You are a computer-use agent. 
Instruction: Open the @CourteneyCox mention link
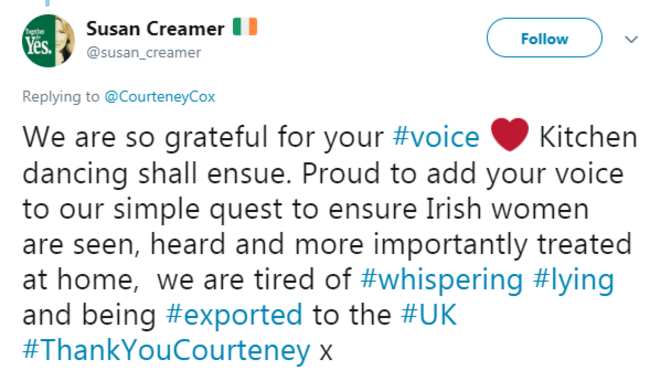point(160,97)
